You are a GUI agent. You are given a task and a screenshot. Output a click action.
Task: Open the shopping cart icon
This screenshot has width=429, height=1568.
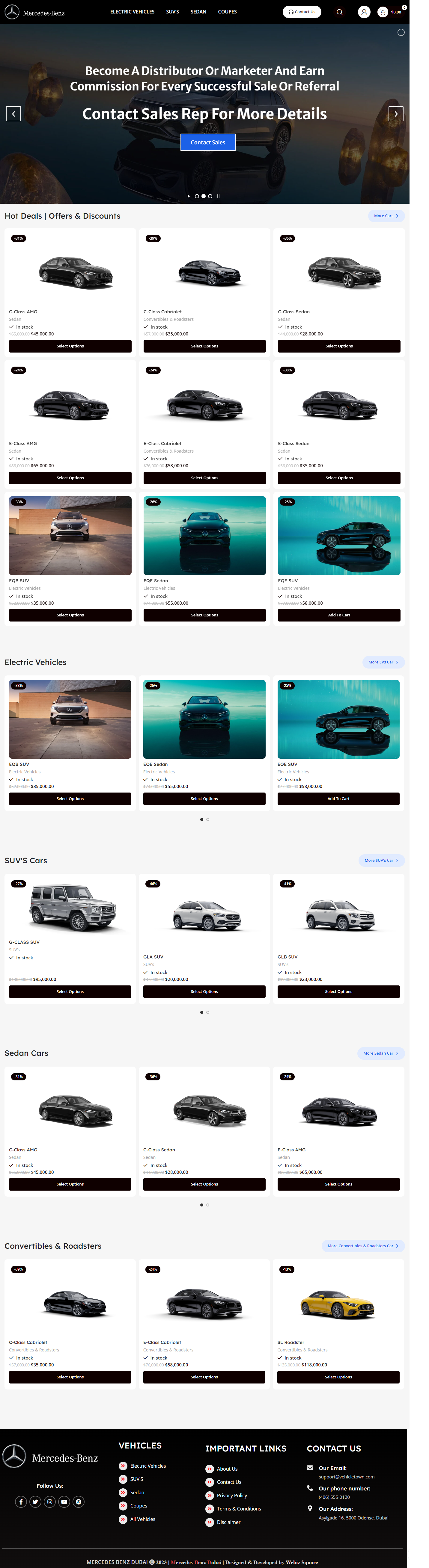pyautogui.click(x=382, y=12)
